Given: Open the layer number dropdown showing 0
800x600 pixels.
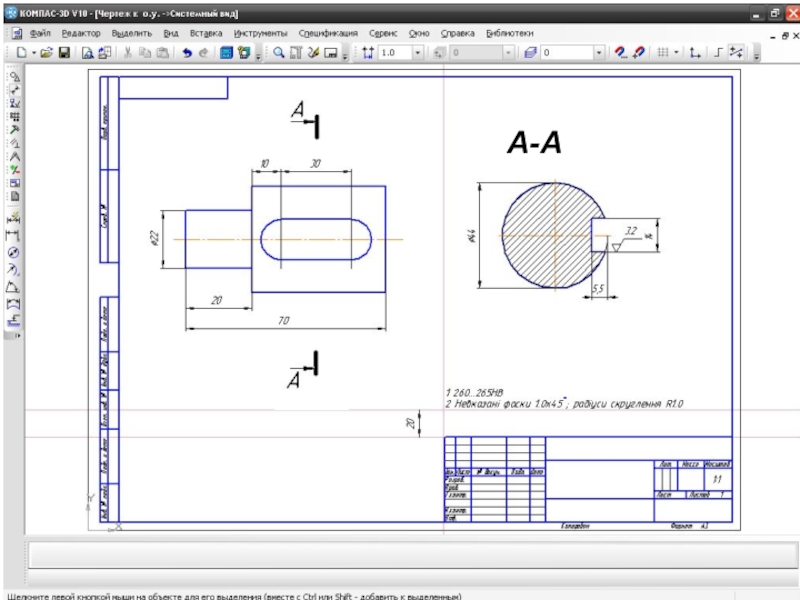Looking at the screenshot, I should pos(599,52).
